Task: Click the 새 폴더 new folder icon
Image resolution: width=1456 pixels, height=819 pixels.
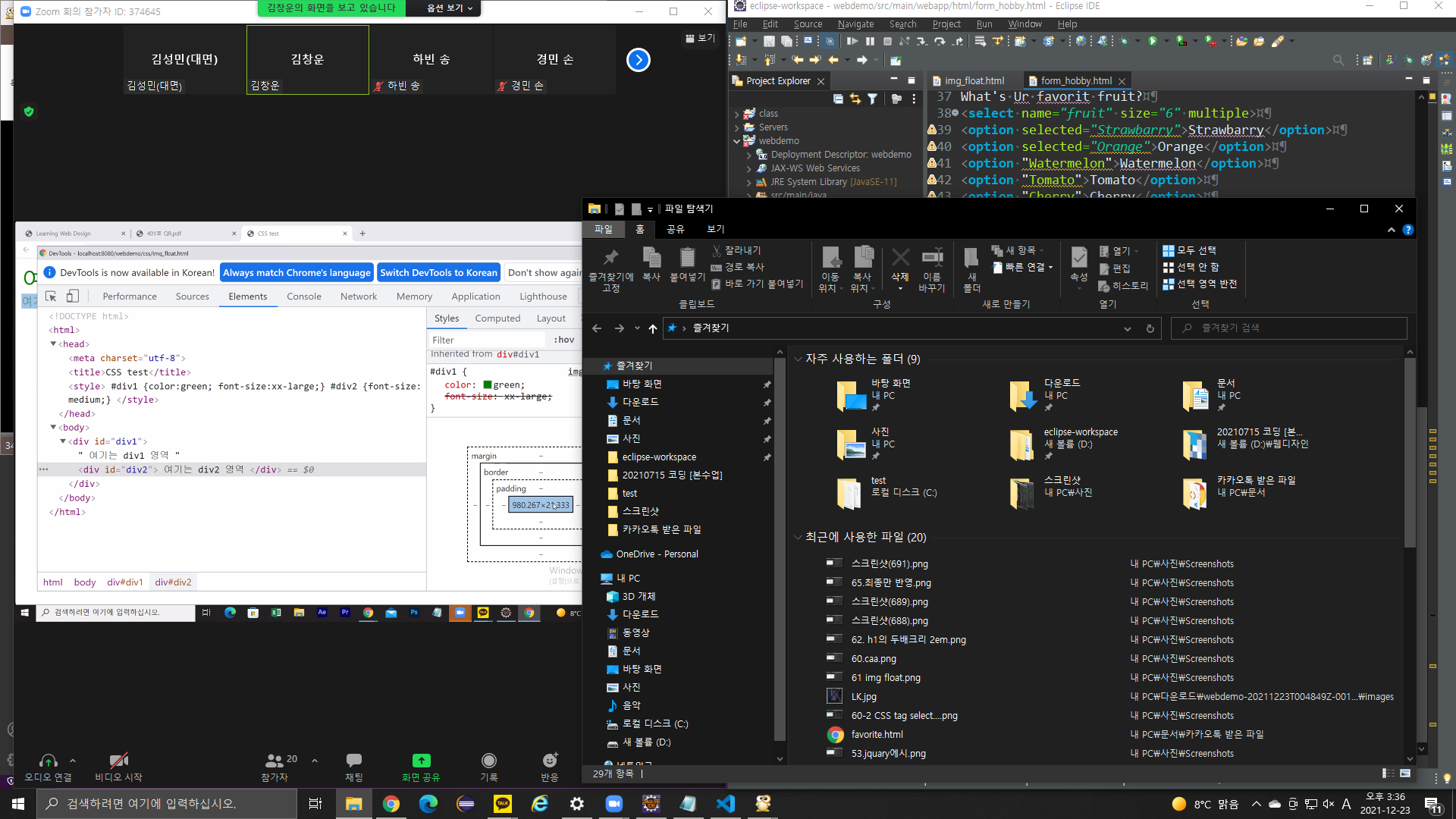Action: click(x=971, y=258)
